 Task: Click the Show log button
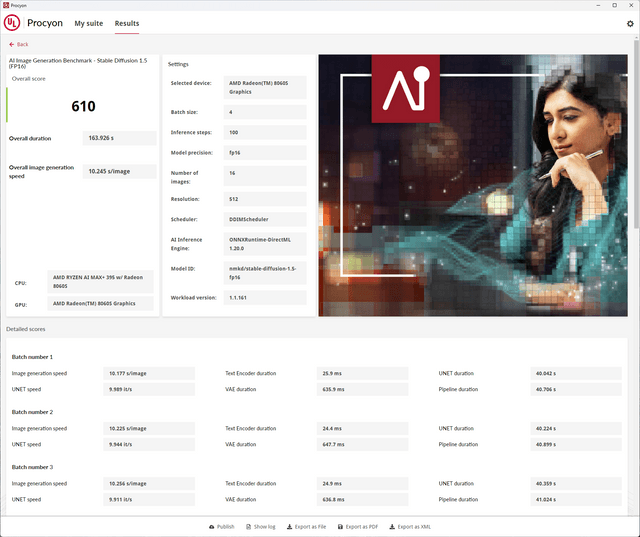coord(261,527)
